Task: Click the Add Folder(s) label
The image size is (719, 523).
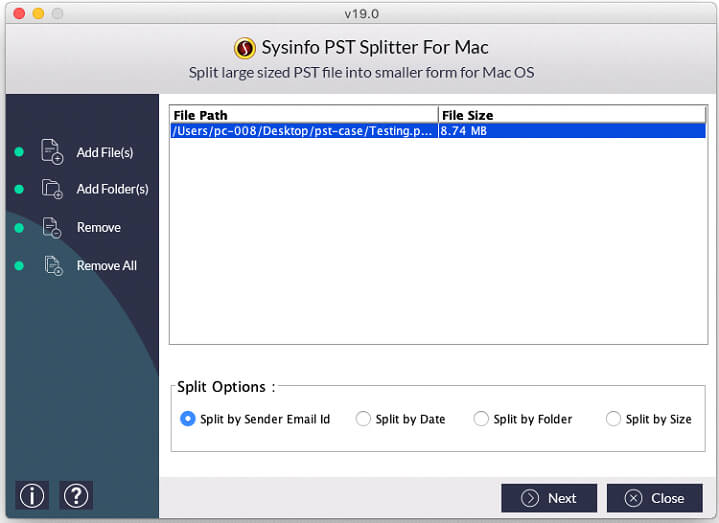Action: (112, 189)
